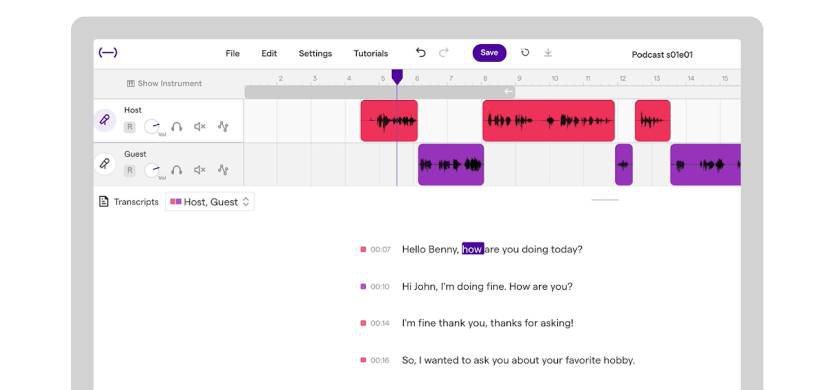Open the Host, Guest transcripts dropdown
This screenshot has width=838, height=390.
[x=210, y=202]
